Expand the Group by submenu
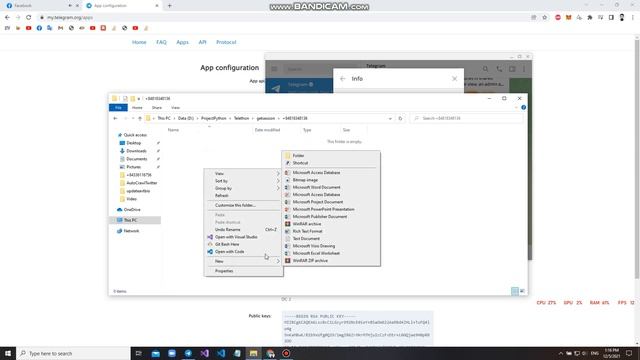This screenshot has width=640, height=360. click(243, 188)
